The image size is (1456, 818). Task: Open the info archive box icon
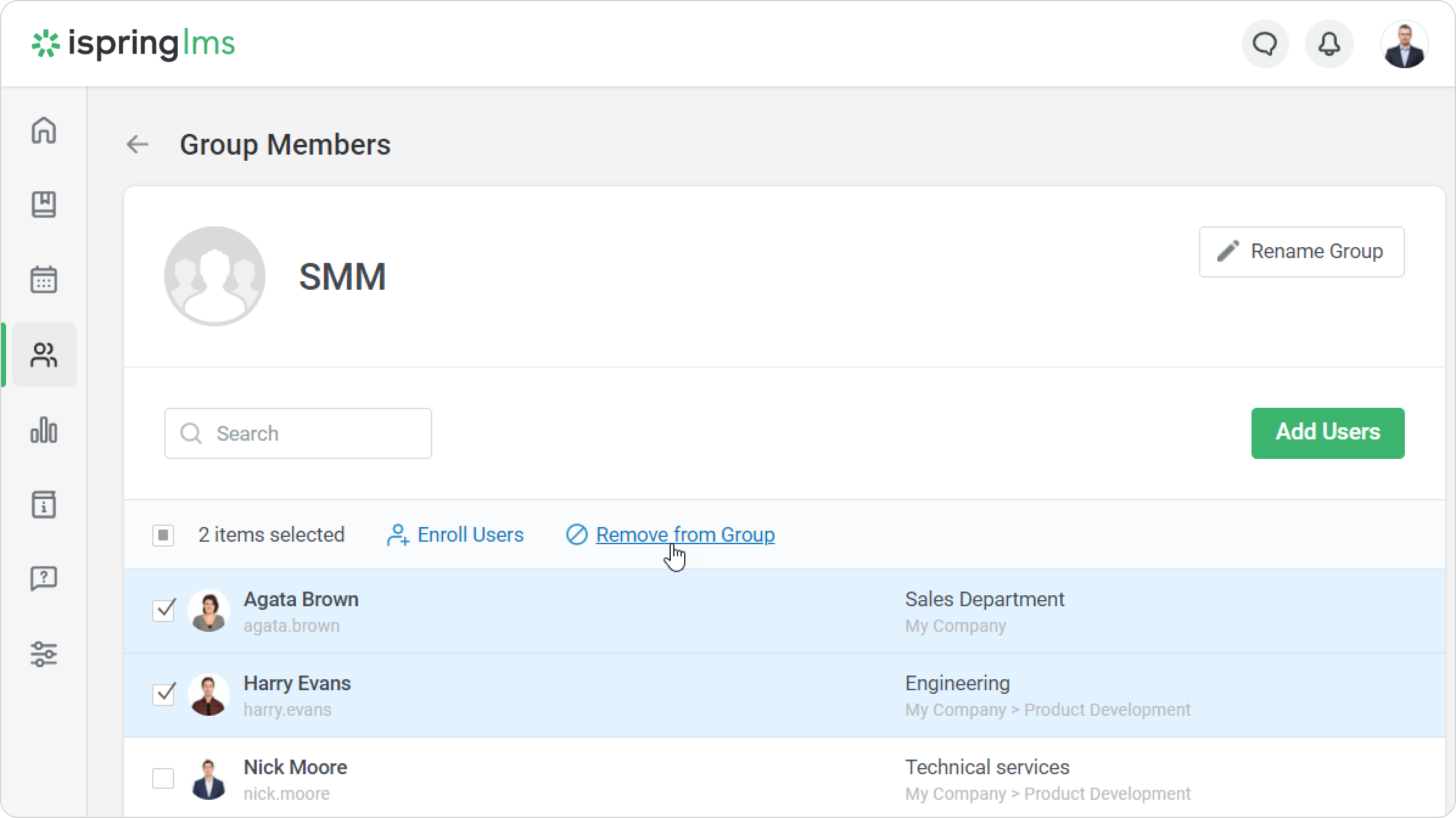44,505
